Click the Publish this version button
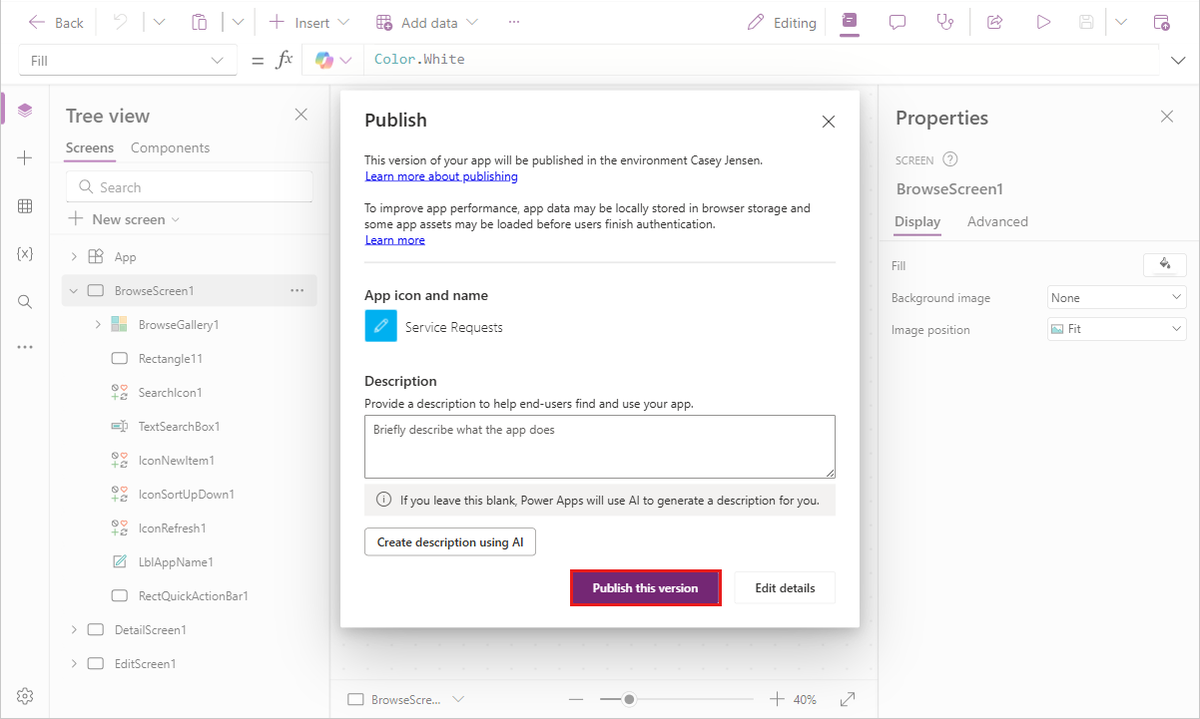Screen dimensions: 1200x719 pyautogui.click(x=645, y=588)
